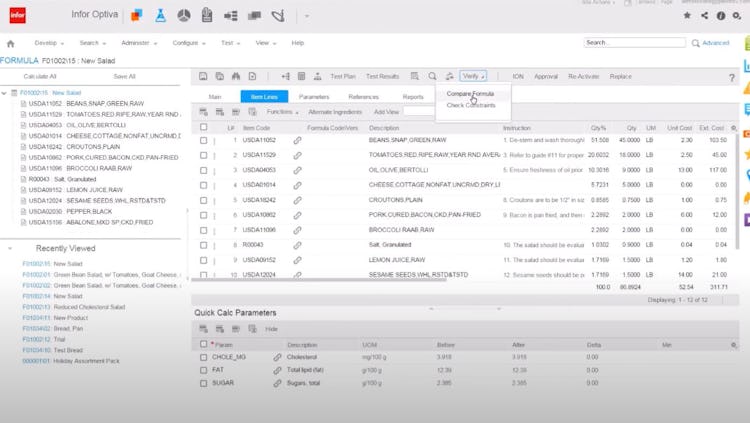Open the View dropdown menu
This screenshot has width=750, height=423.
click(265, 43)
